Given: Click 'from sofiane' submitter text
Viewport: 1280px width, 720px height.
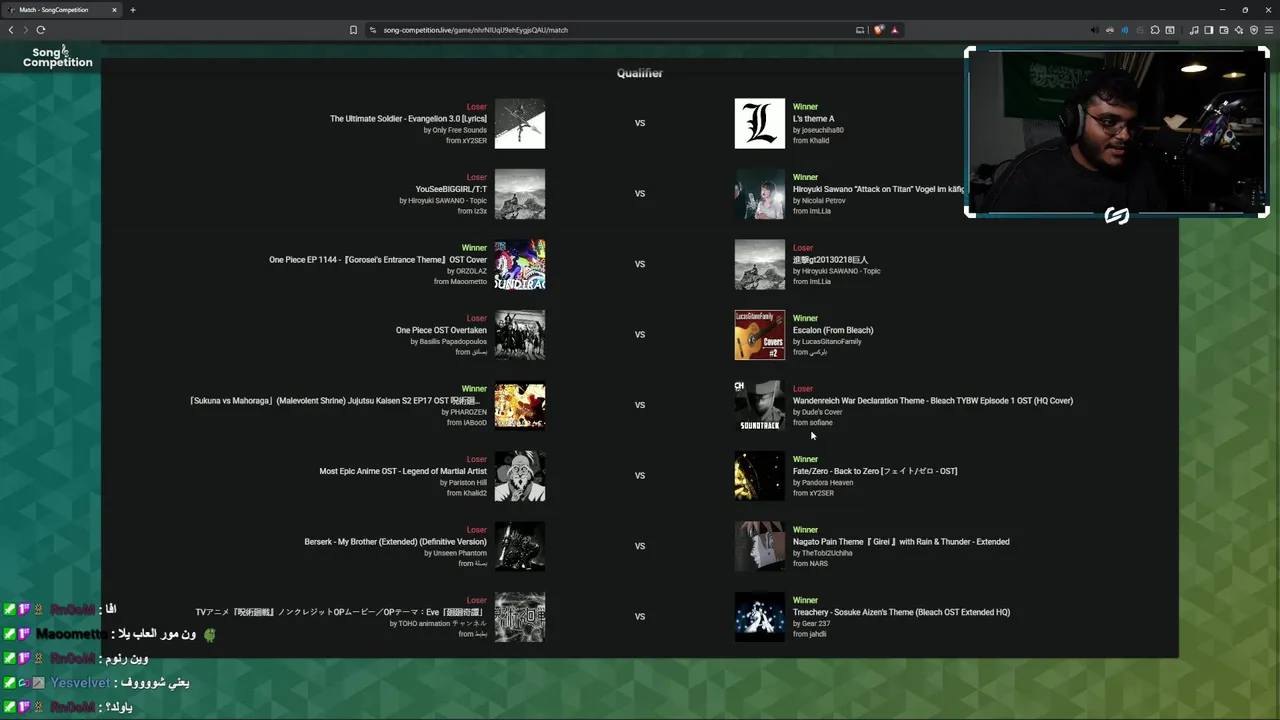Looking at the screenshot, I should [812, 423].
